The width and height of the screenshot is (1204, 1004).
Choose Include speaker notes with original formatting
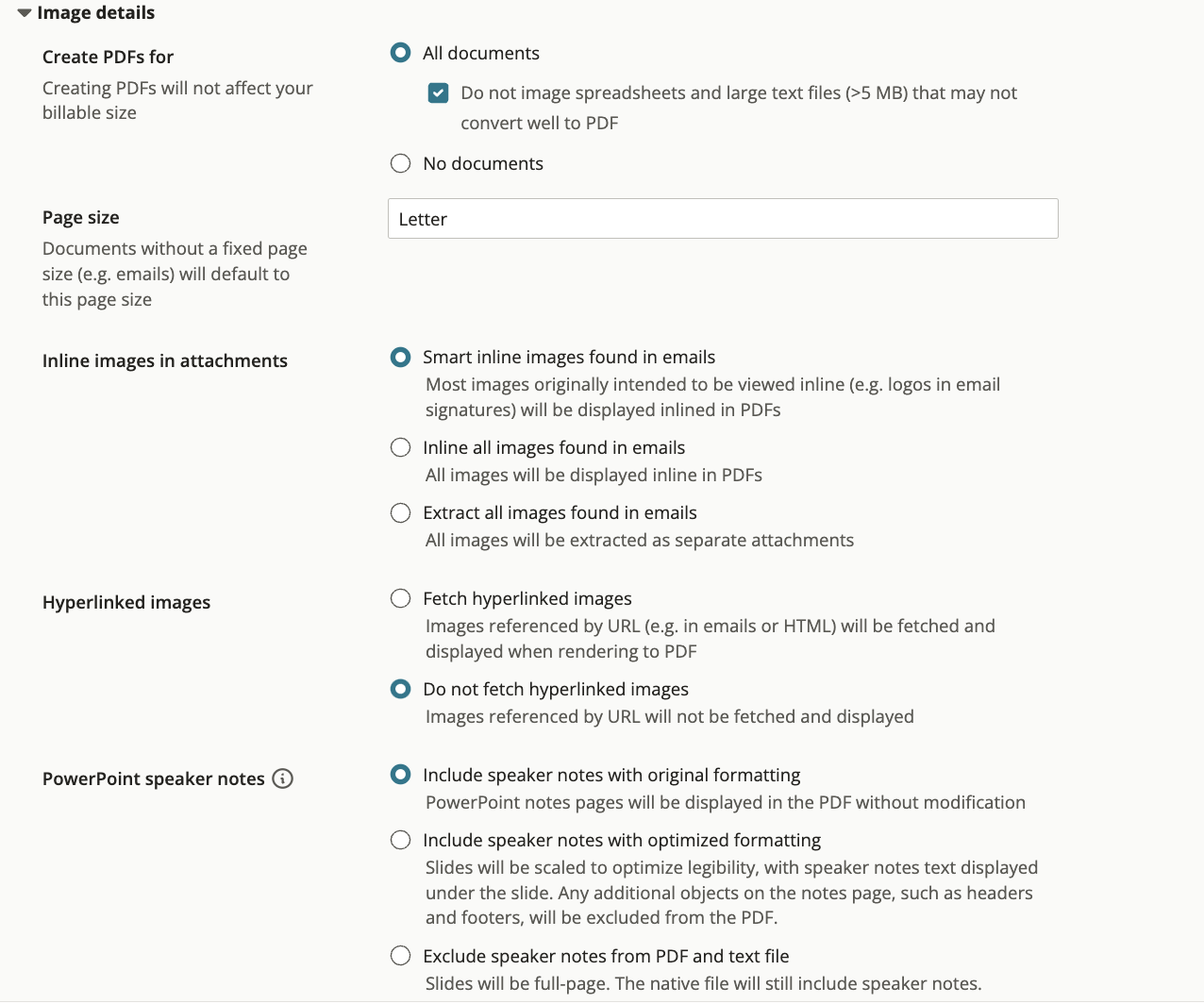tap(400, 775)
